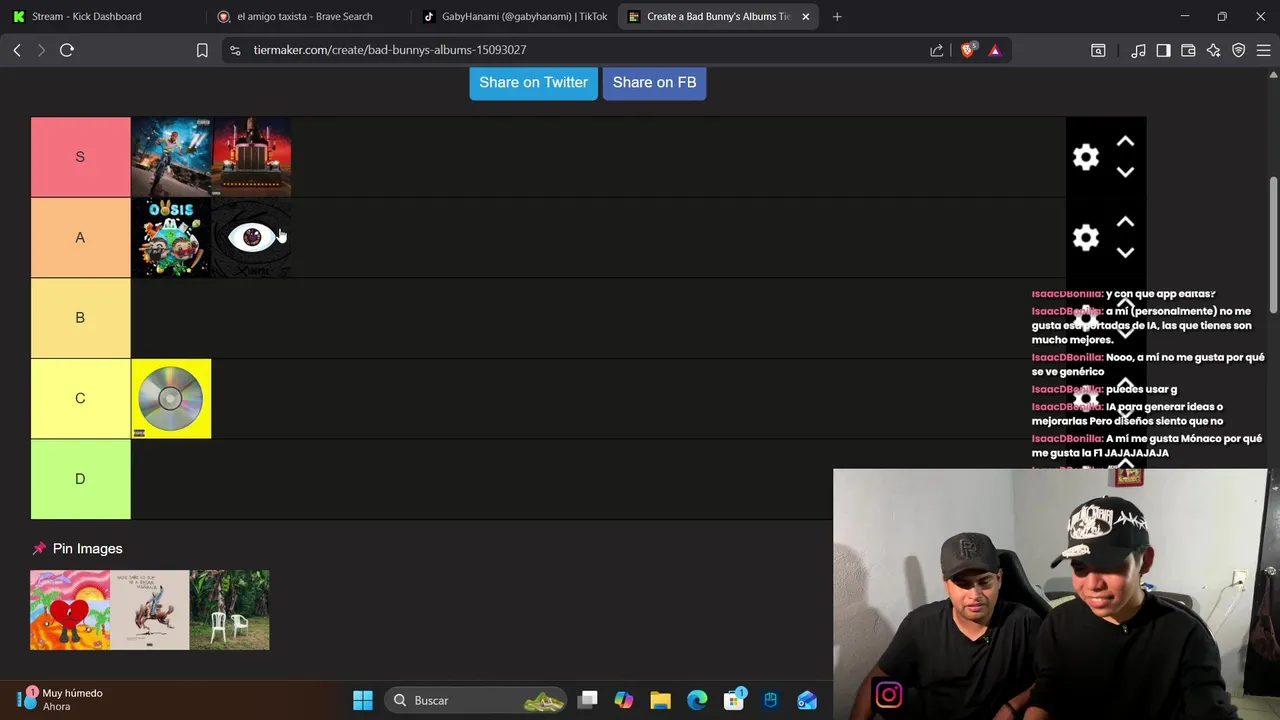Screen dimensions: 1280x720
Task: Select the eye album cover in A tier
Action: (x=252, y=237)
